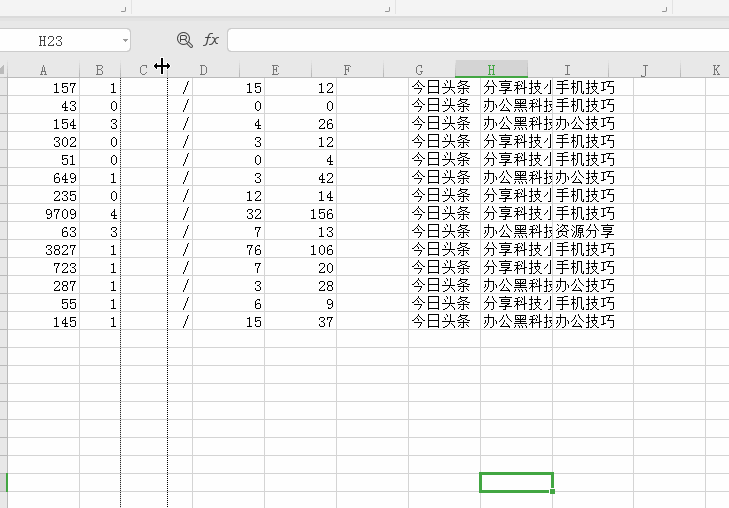Click the cell with value 649
Screen dimensions: 729x508
(43, 178)
